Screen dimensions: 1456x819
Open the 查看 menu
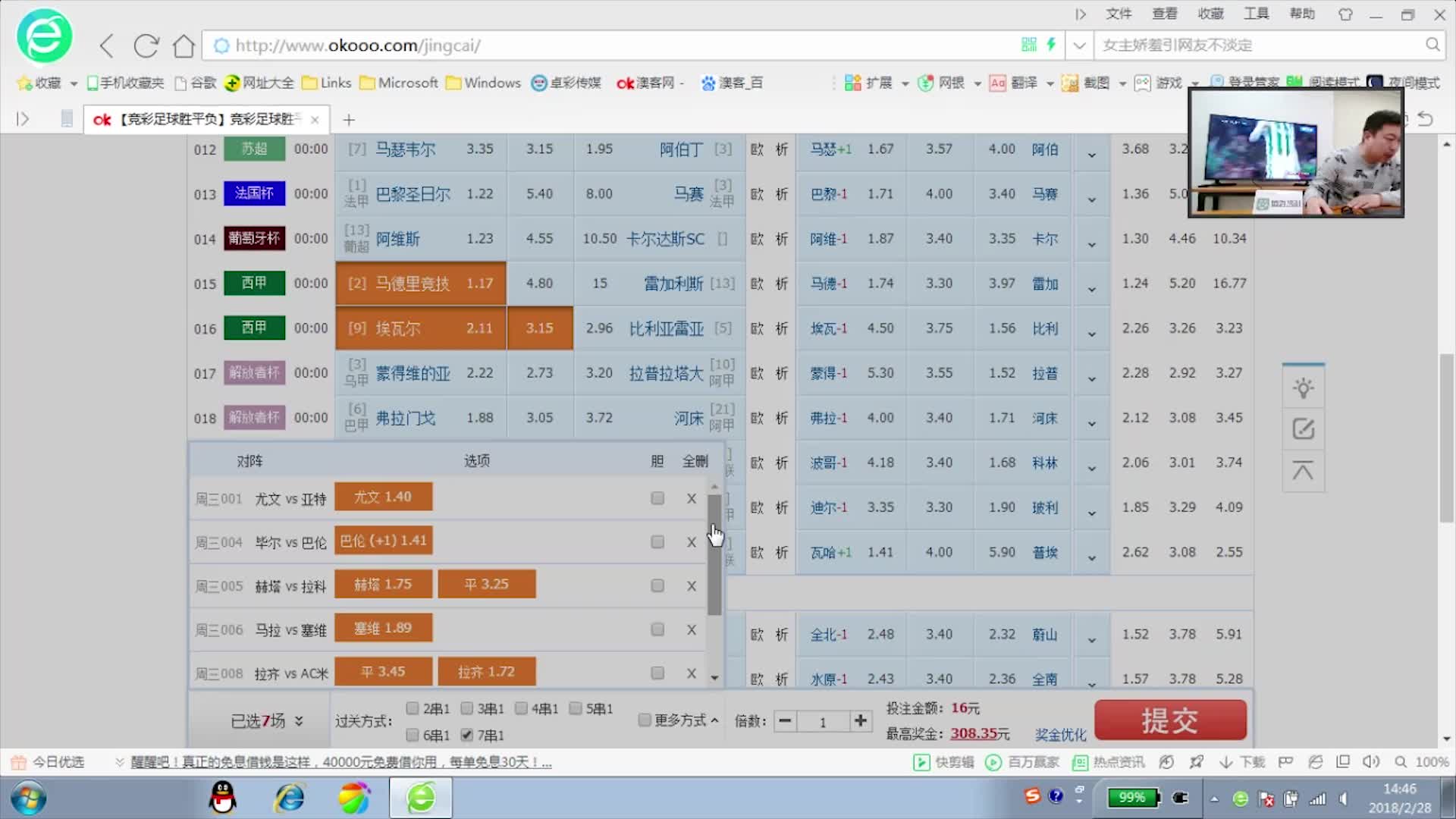click(1165, 14)
